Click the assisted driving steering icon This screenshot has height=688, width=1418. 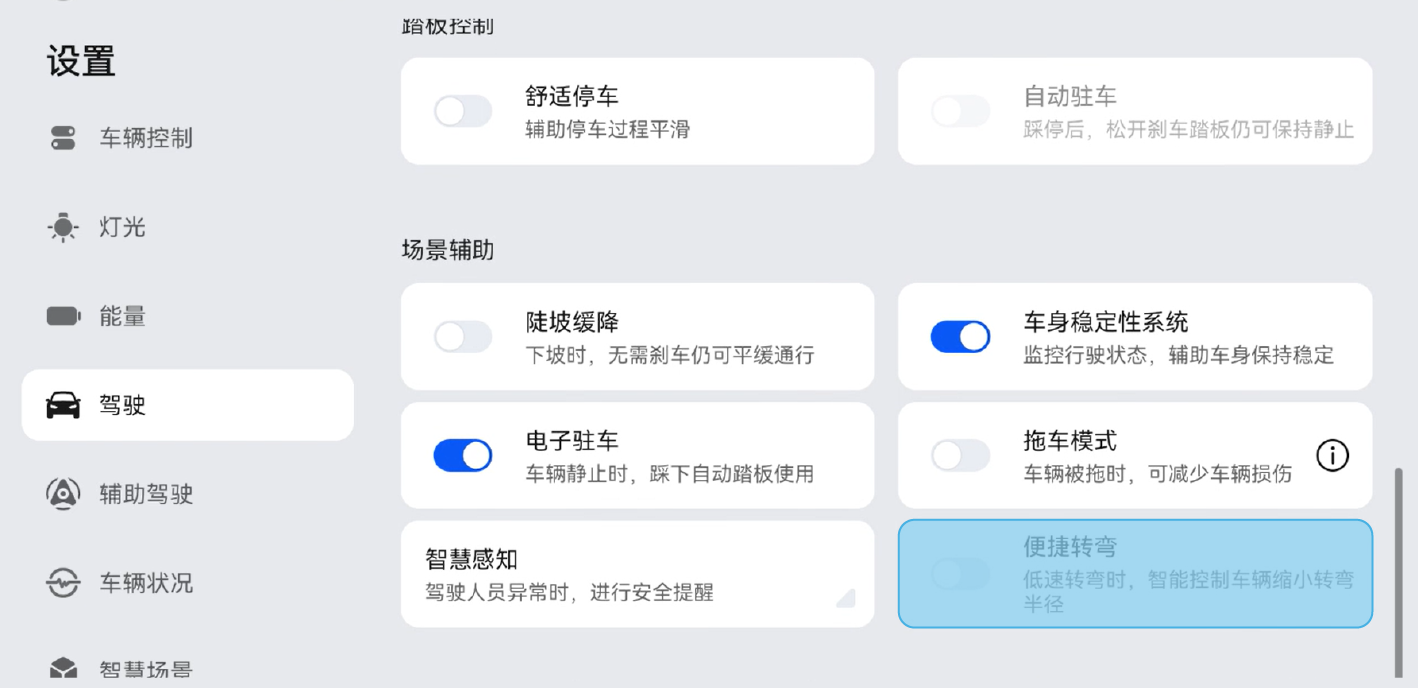tap(63, 494)
